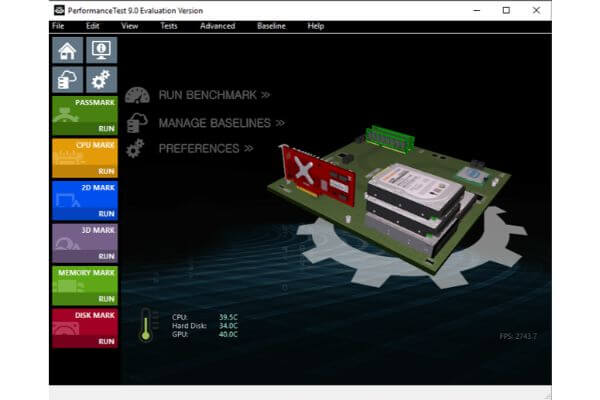This screenshot has width=600, height=400.
Task: Maximize the PerformanceTest window
Action: coord(506,10)
